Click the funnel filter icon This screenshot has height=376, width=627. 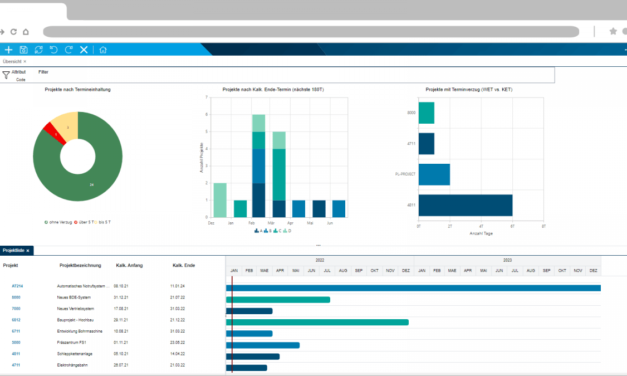(6, 75)
